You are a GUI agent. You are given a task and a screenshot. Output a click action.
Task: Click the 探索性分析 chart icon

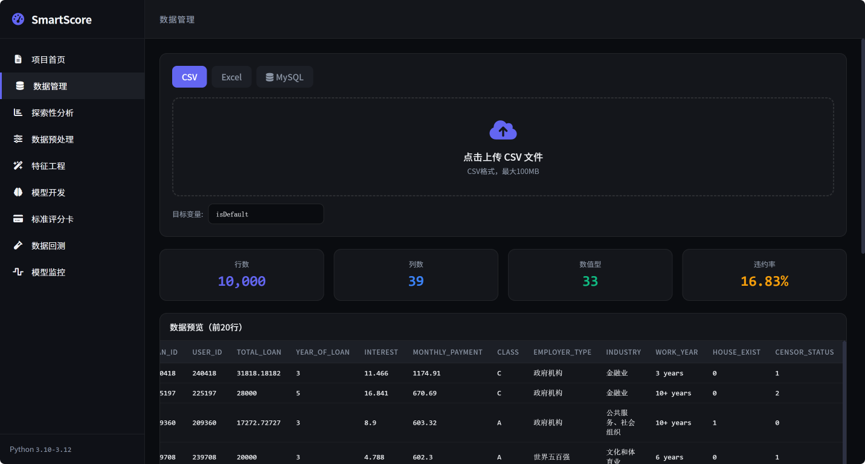(x=18, y=113)
